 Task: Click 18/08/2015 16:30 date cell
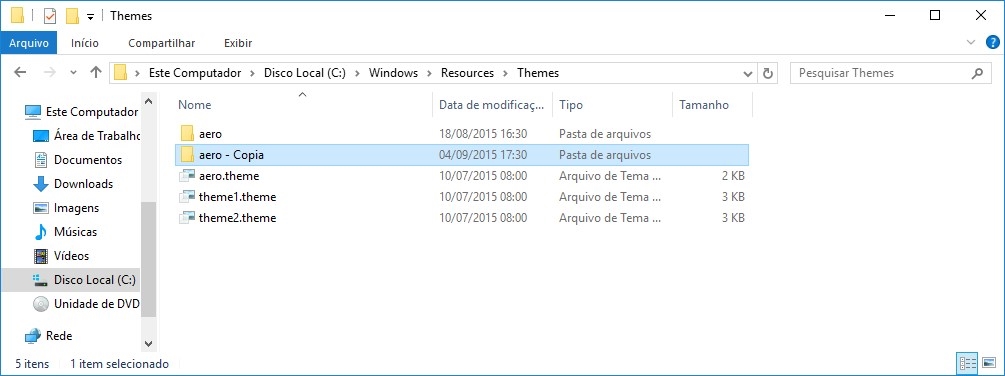click(x=483, y=134)
